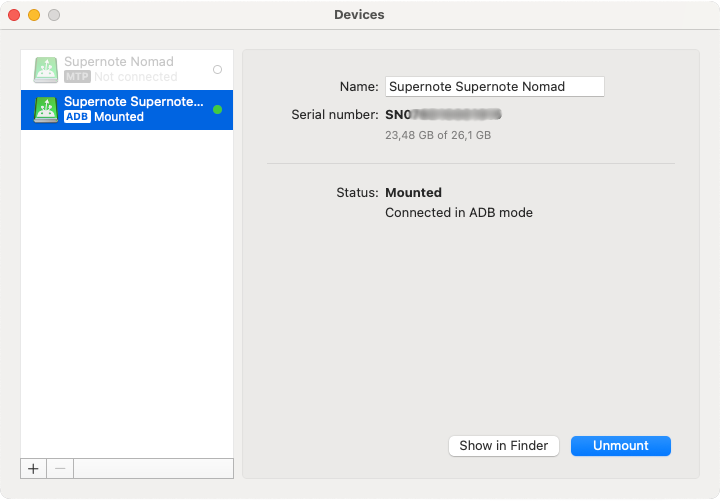
Task: Click the '23,48 GB of 26,1 GB' storage text
Action: (x=438, y=135)
